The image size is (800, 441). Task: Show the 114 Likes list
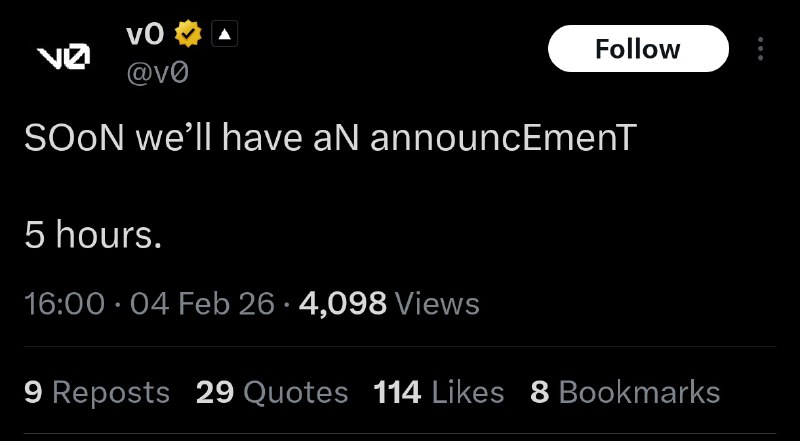pos(438,392)
